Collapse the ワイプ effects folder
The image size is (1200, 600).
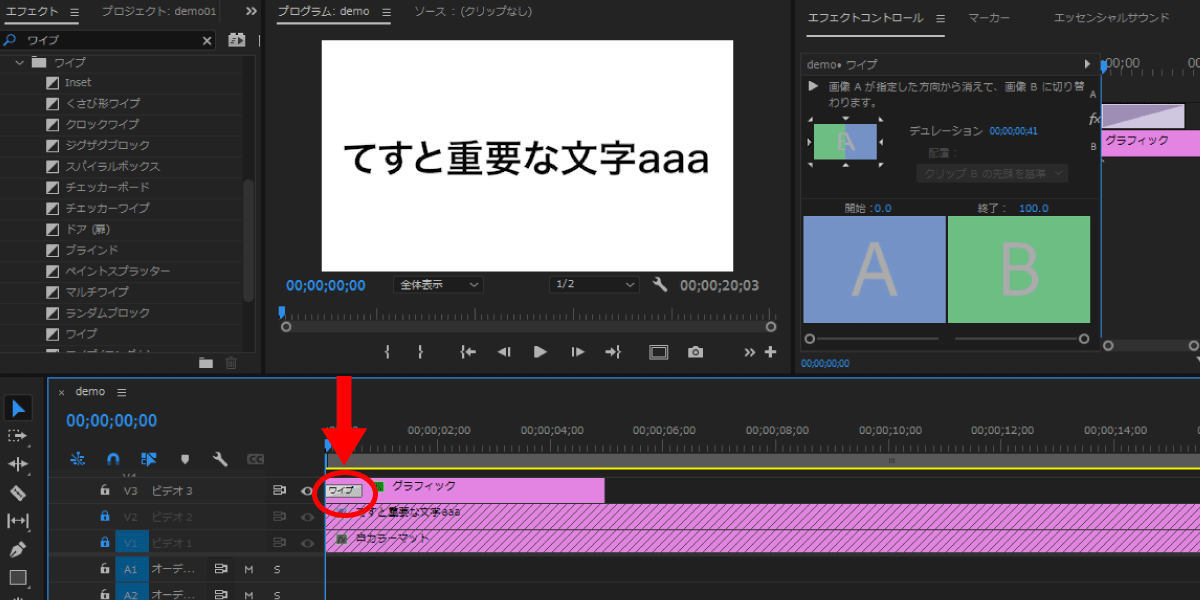coord(19,62)
